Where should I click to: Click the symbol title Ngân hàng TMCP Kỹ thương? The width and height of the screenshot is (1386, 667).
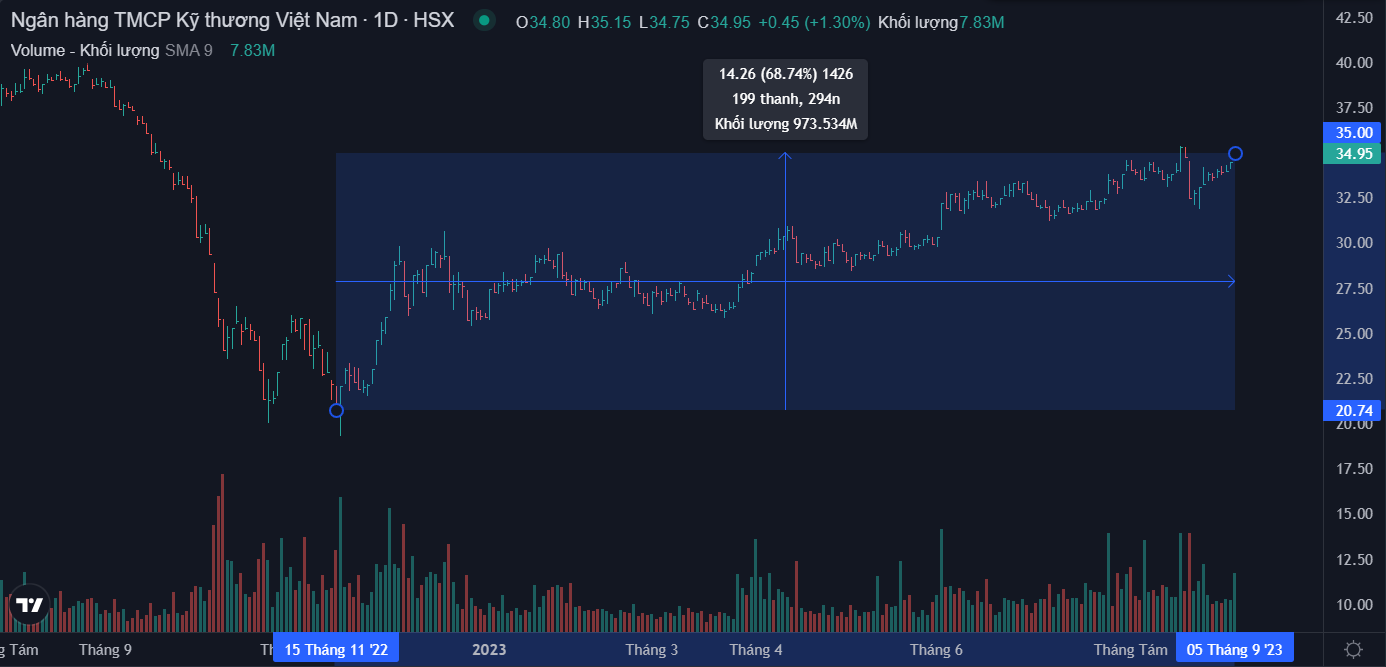(232, 21)
